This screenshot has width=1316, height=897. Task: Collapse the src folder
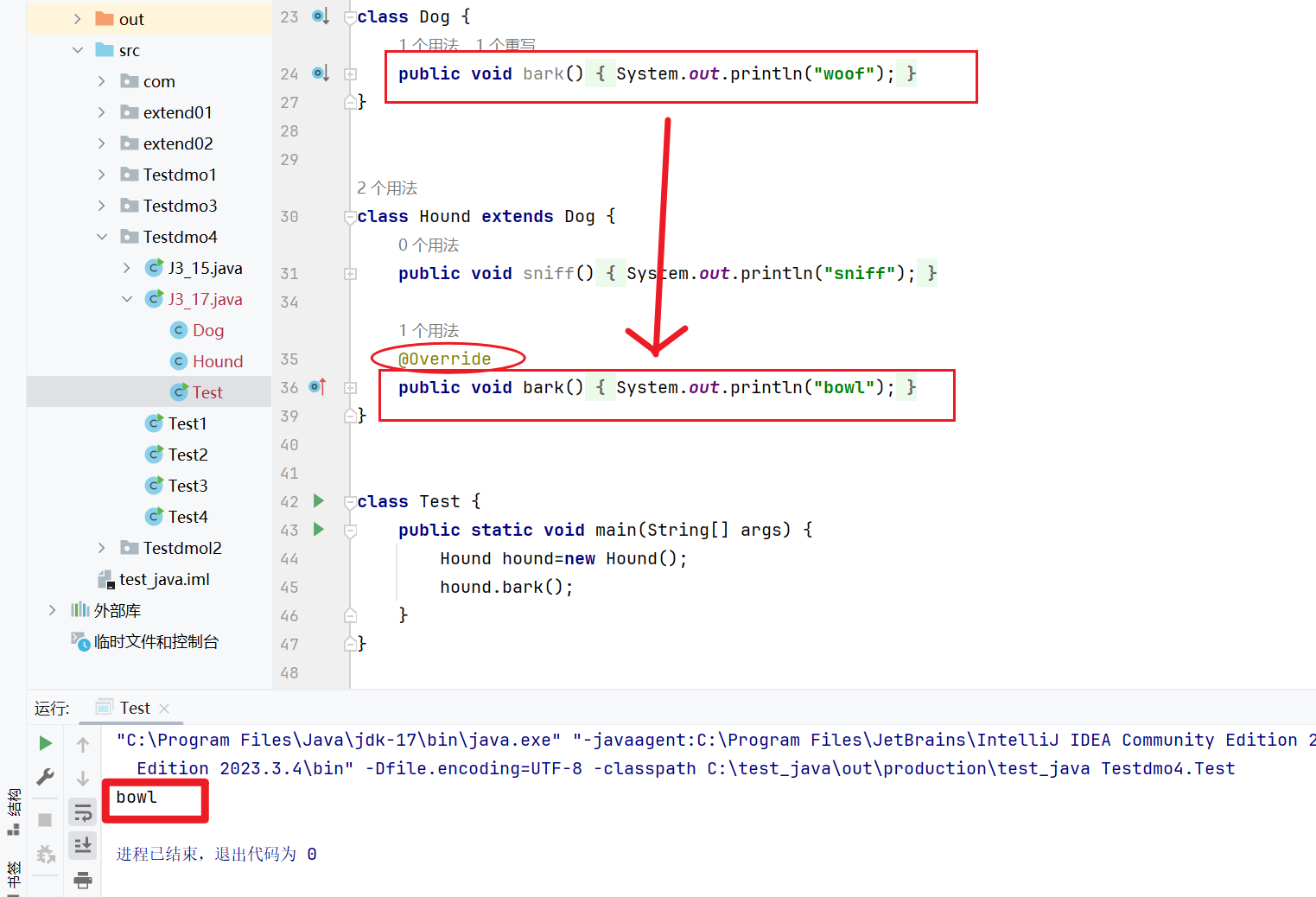pyautogui.click(x=78, y=50)
